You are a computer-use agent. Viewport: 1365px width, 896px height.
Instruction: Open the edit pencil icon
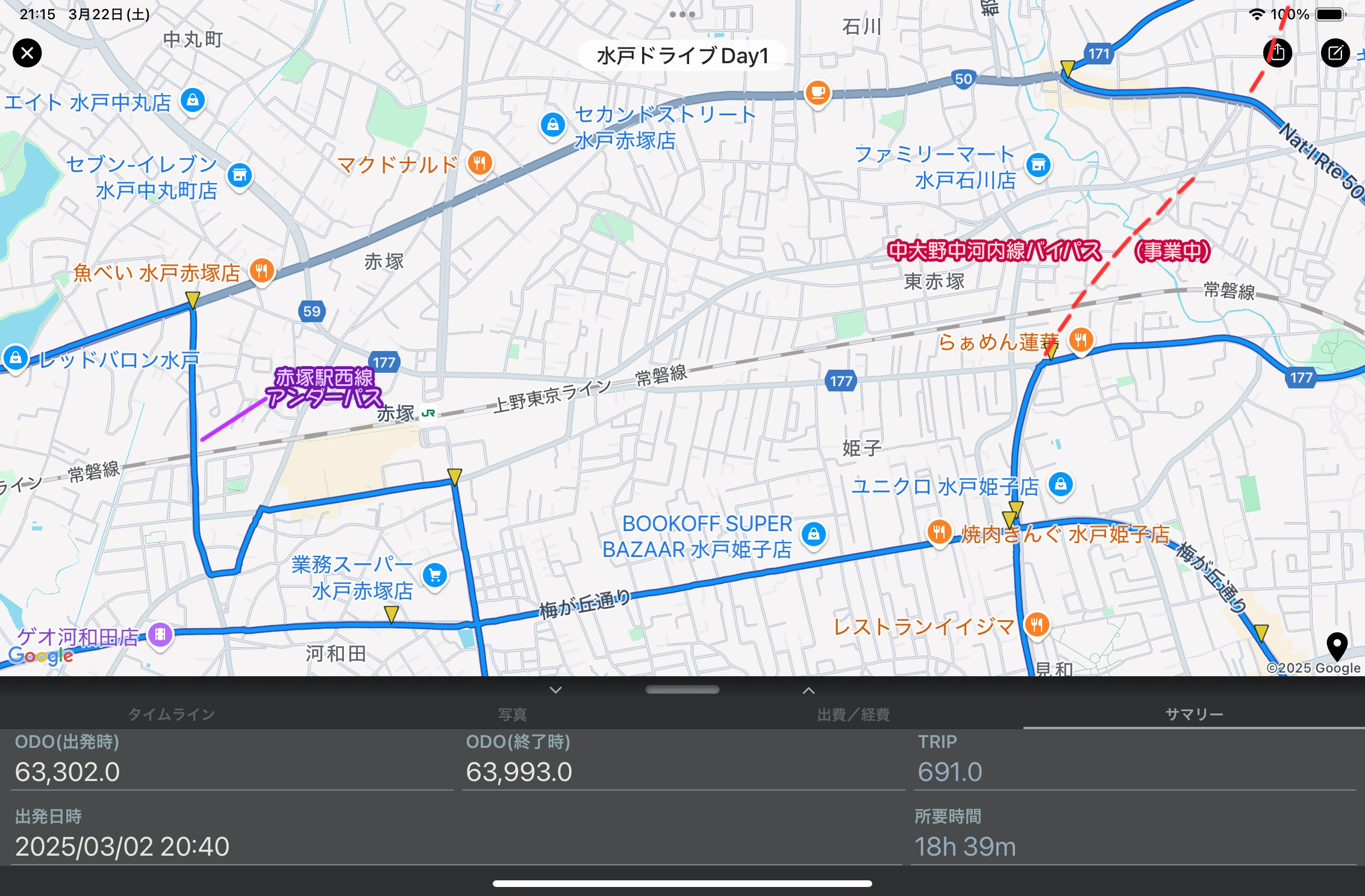1335,53
